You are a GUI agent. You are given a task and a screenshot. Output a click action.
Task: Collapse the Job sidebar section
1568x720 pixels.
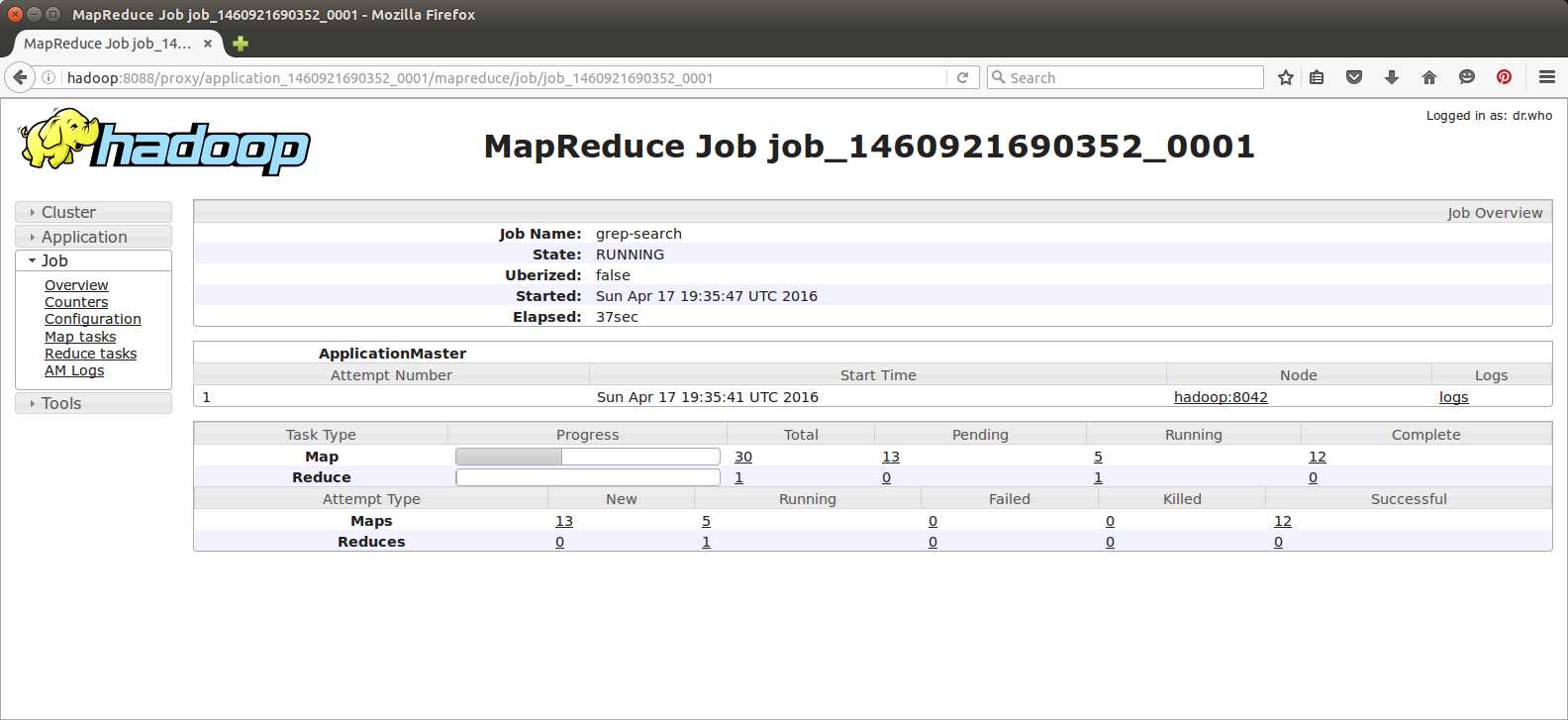(x=93, y=260)
